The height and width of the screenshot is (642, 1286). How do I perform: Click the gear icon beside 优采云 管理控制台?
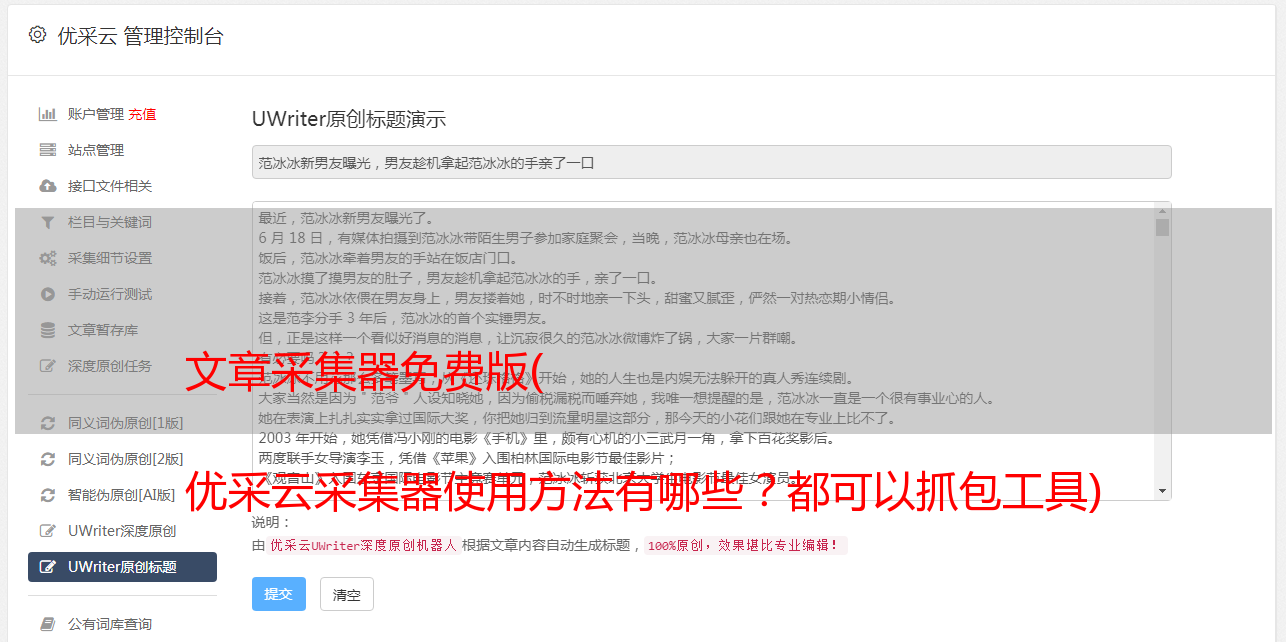38,35
